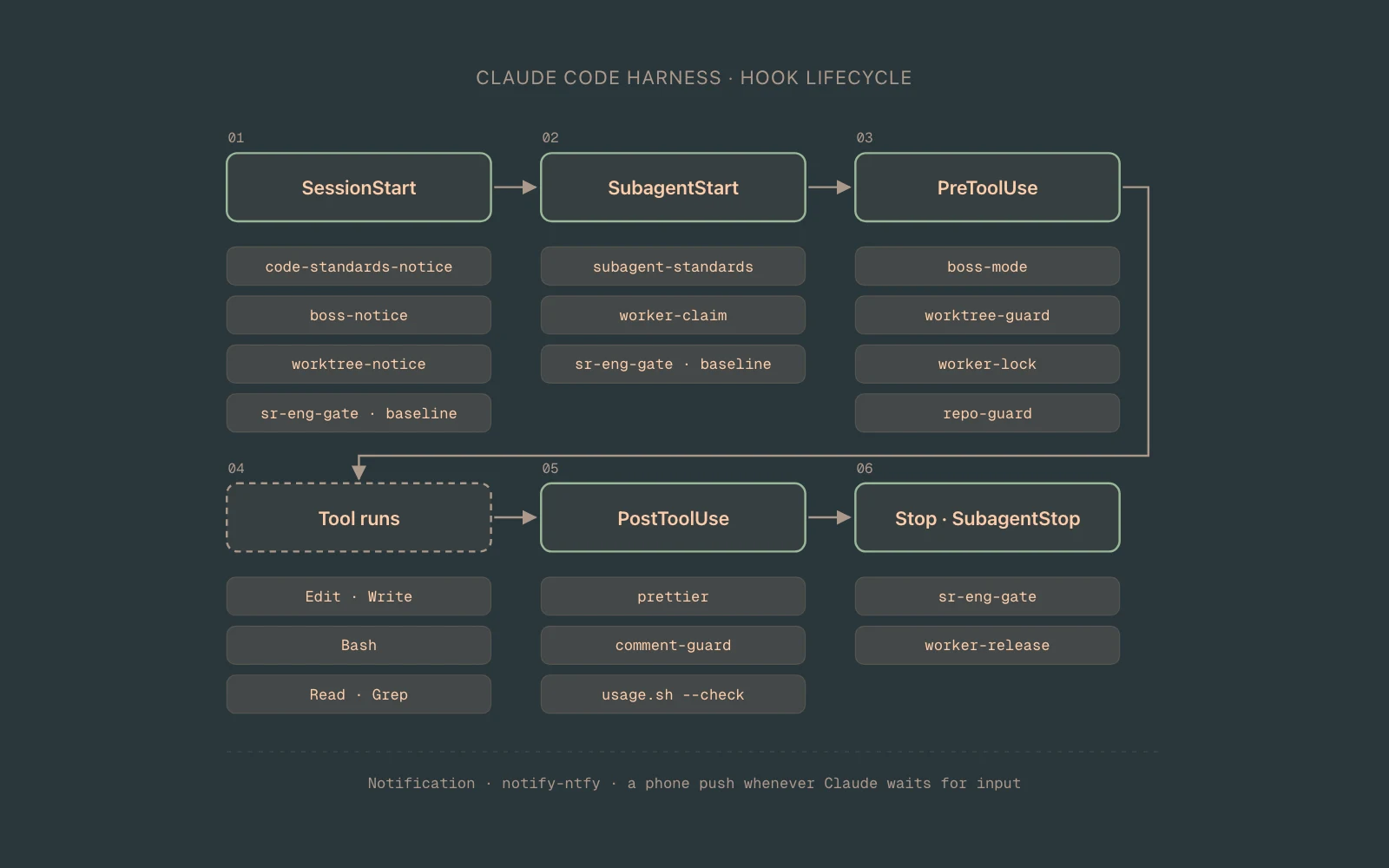This screenshot has height=868, width=1389.
Task: Select the Edit · Write tool pill
Action: click(359, 596)
